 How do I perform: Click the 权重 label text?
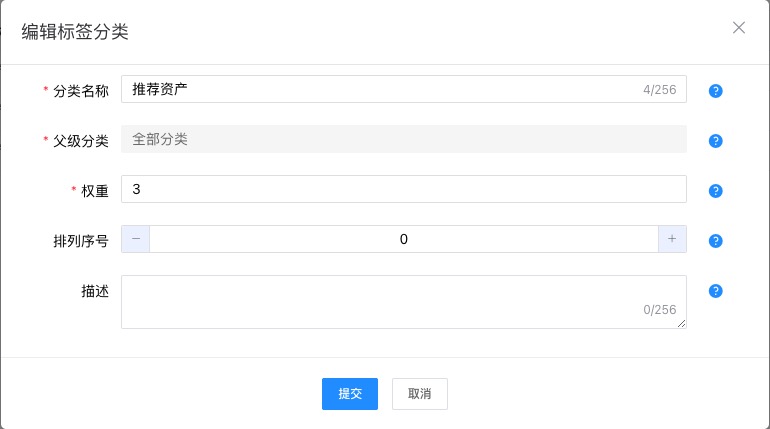click(x=95, y=190)
